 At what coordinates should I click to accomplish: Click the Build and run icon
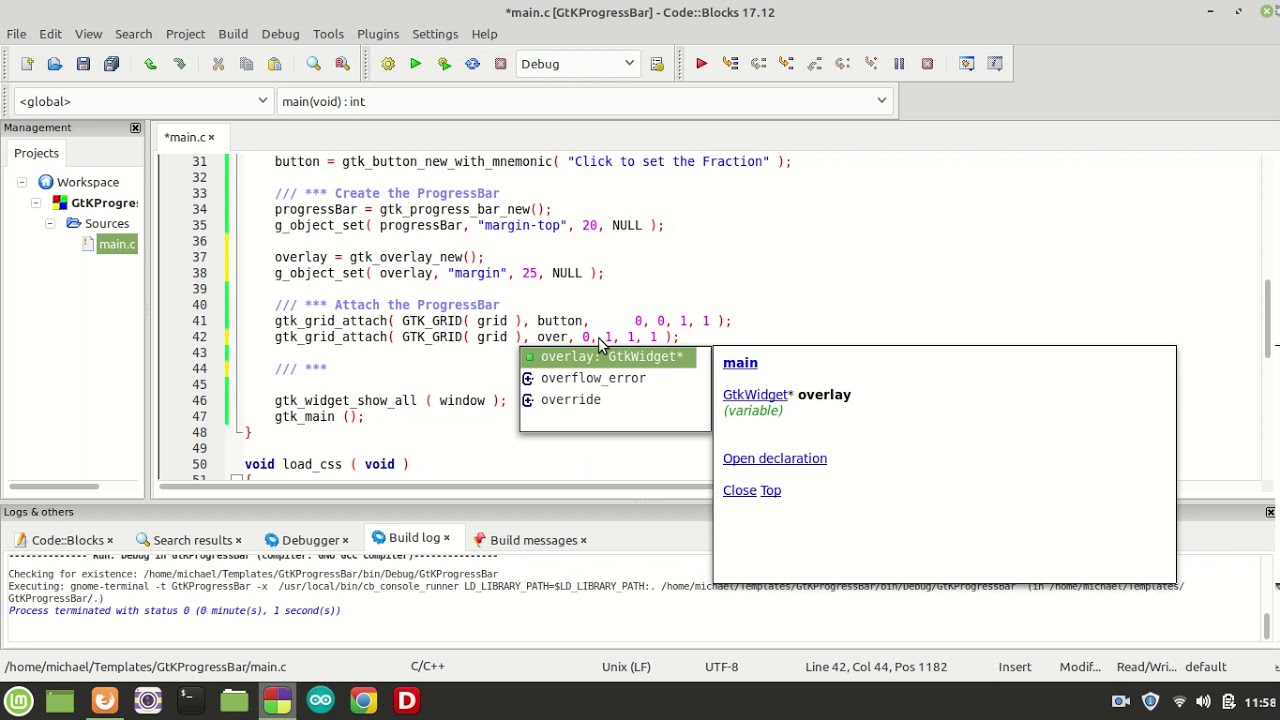pyautogui.click(x=444, y=64)
